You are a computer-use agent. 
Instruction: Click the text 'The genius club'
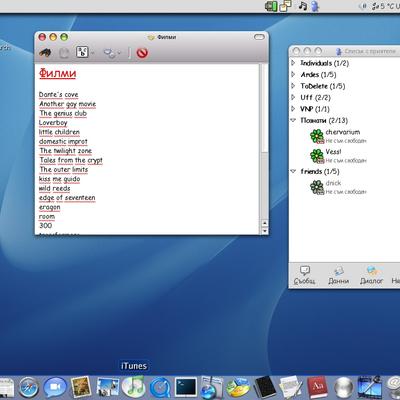(x=63, y=113)
